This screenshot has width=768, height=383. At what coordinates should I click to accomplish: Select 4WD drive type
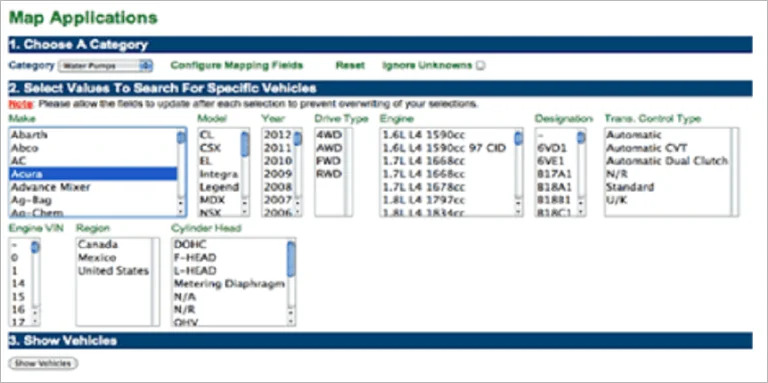coord(330,135)
